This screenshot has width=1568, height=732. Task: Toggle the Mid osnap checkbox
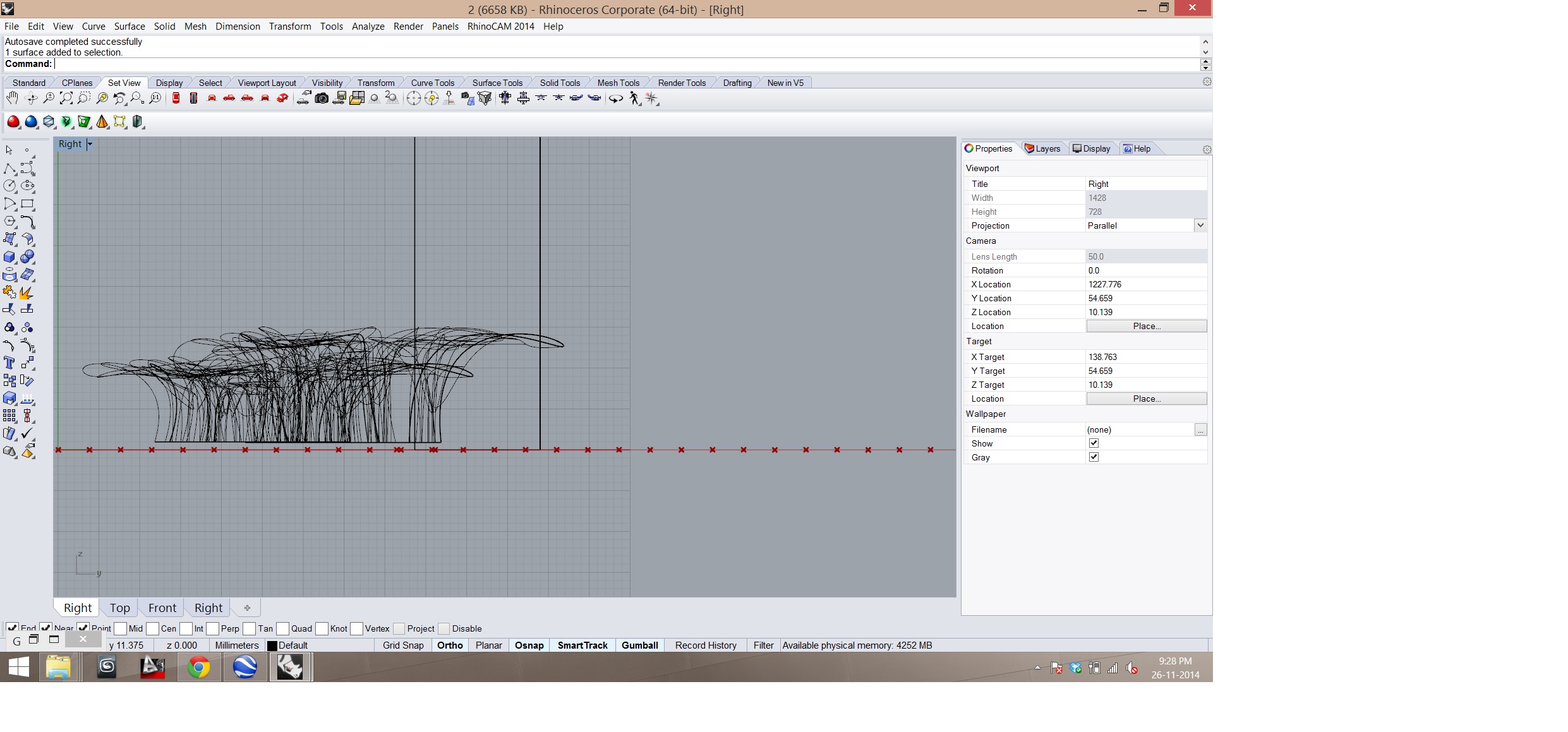point(121,628)
